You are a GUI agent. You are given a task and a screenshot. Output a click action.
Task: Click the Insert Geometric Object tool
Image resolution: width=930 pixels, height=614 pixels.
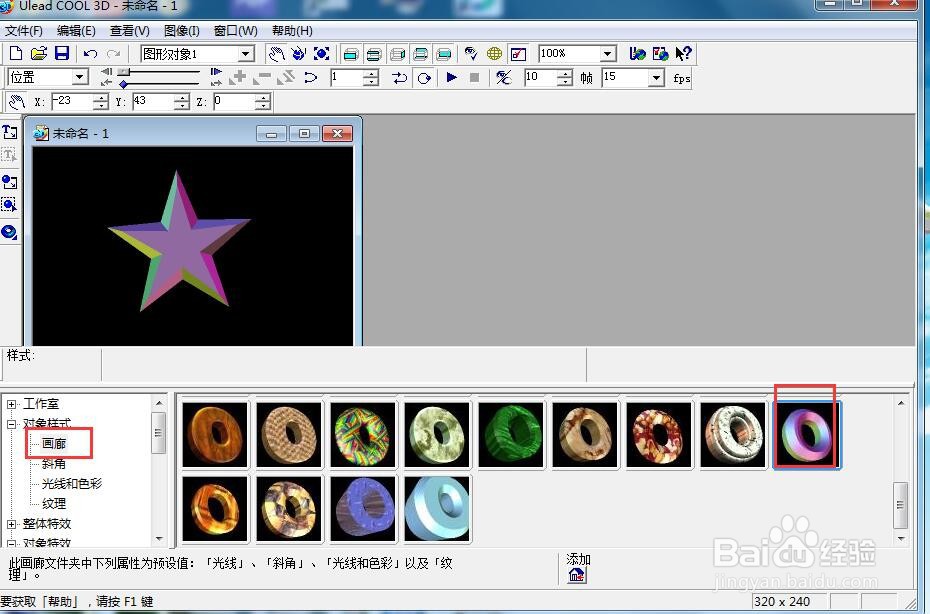(9, 231)
